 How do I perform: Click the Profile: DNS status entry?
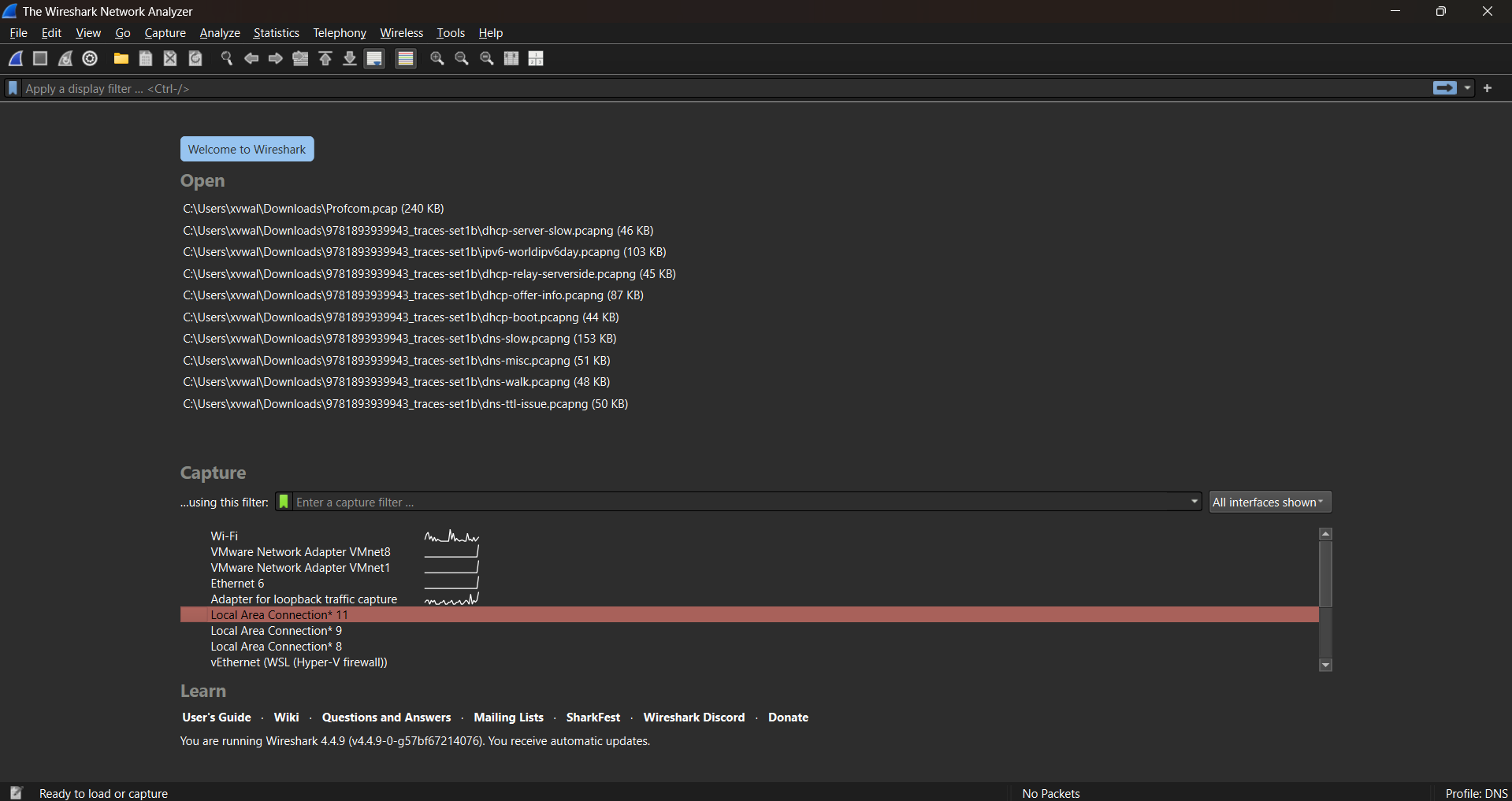[1477, 793]
